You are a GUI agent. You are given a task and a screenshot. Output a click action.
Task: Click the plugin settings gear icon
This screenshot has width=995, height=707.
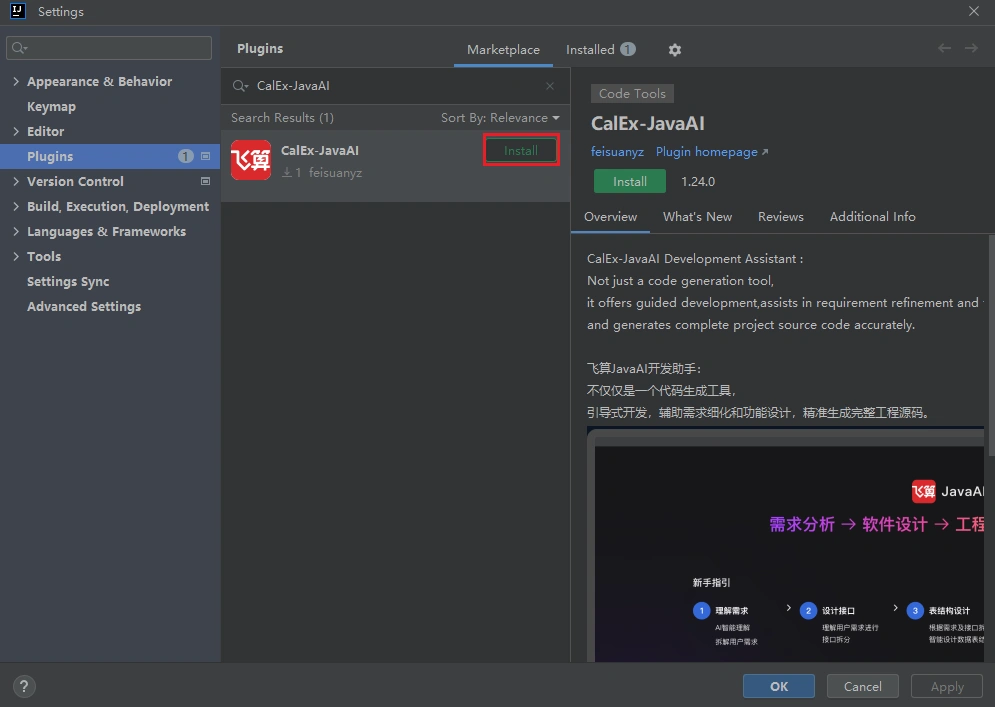674,49
